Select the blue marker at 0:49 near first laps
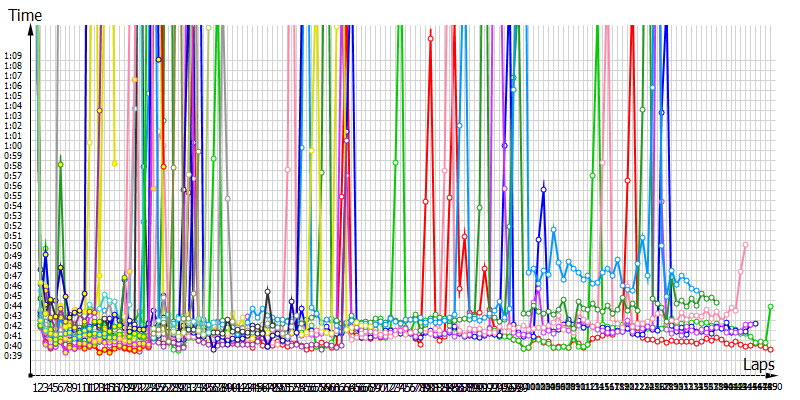800x400 pixels. click(x=45, y=255)
